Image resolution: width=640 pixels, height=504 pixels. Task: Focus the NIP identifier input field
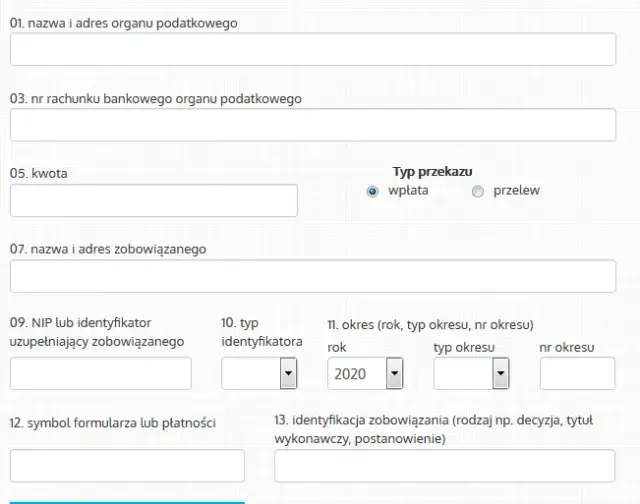100,373
